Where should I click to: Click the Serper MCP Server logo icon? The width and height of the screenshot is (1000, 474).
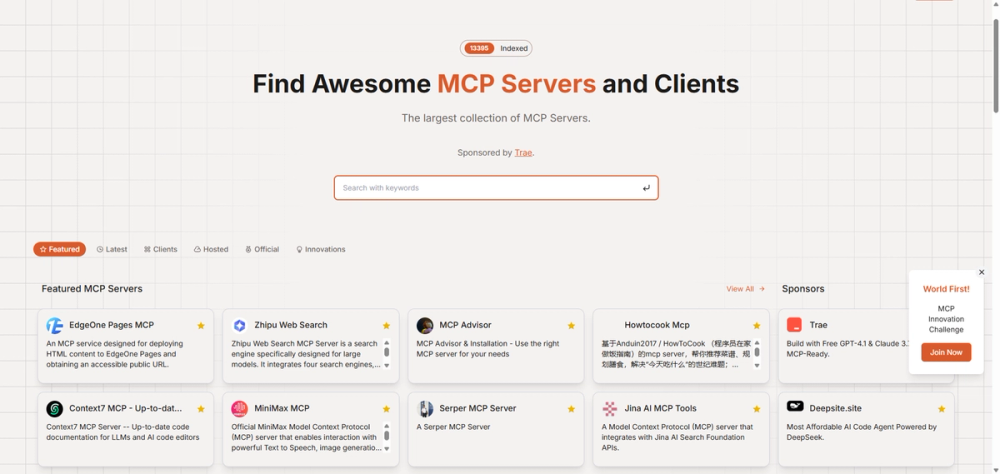(x=425, y=409)
